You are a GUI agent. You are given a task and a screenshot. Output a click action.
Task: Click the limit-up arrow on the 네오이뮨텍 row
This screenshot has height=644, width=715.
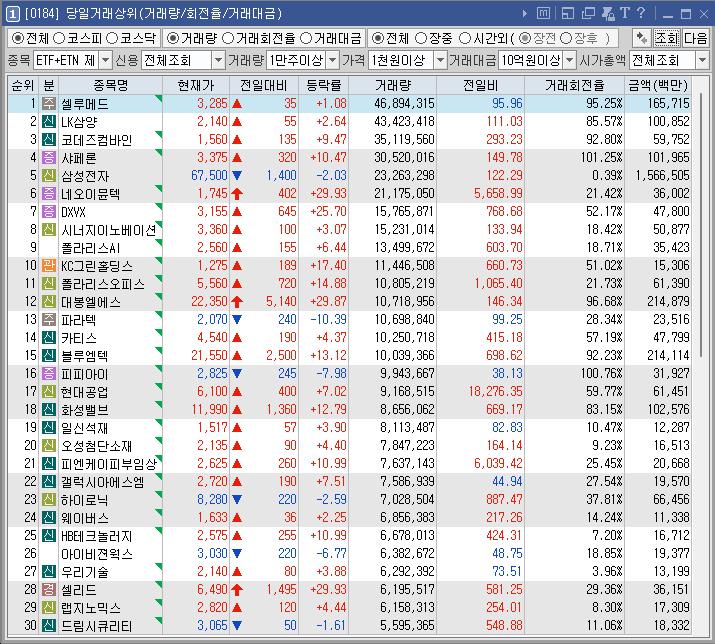(237, 194)
